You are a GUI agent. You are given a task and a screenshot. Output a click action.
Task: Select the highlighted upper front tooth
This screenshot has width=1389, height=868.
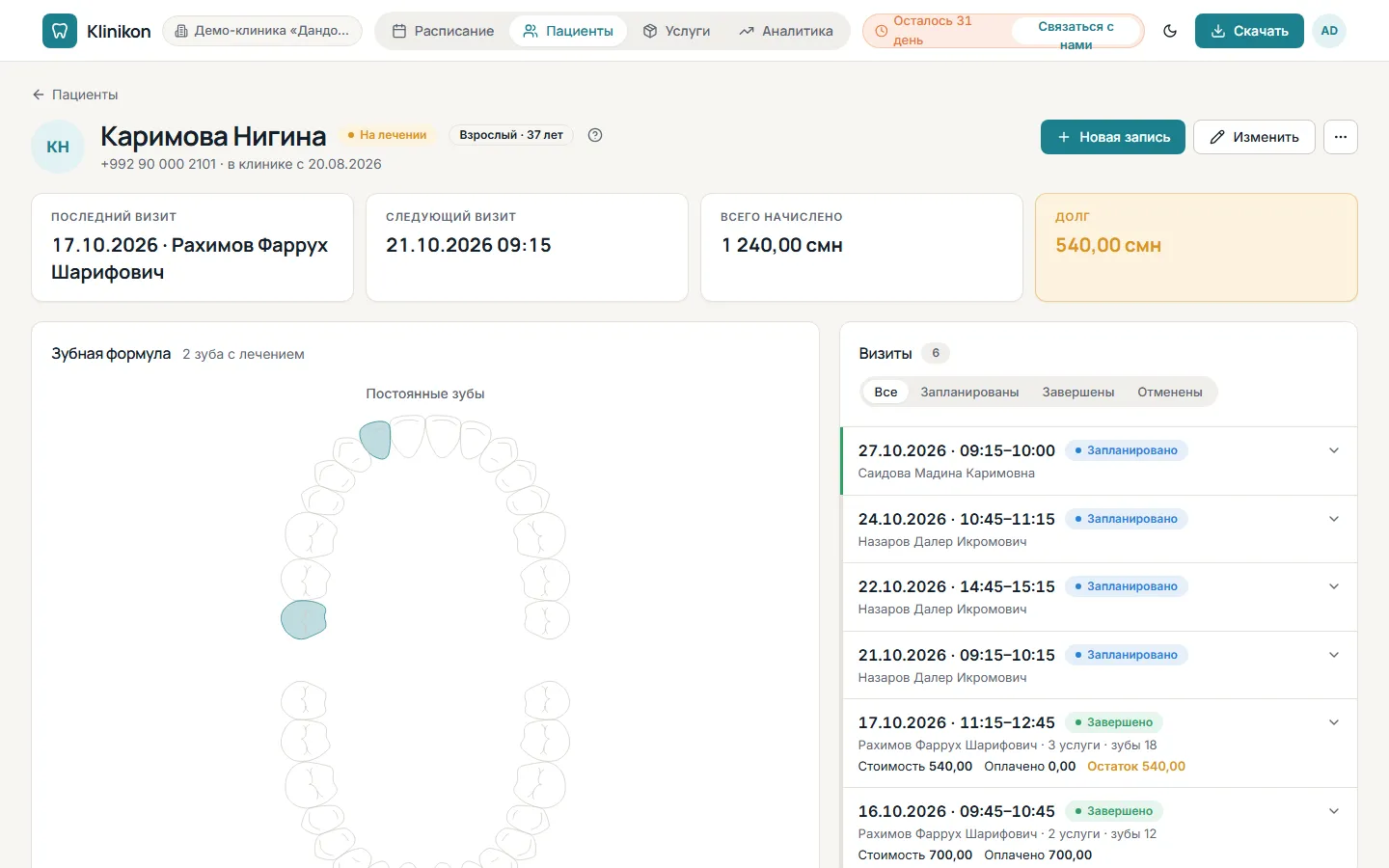click(x=376, y=439)
